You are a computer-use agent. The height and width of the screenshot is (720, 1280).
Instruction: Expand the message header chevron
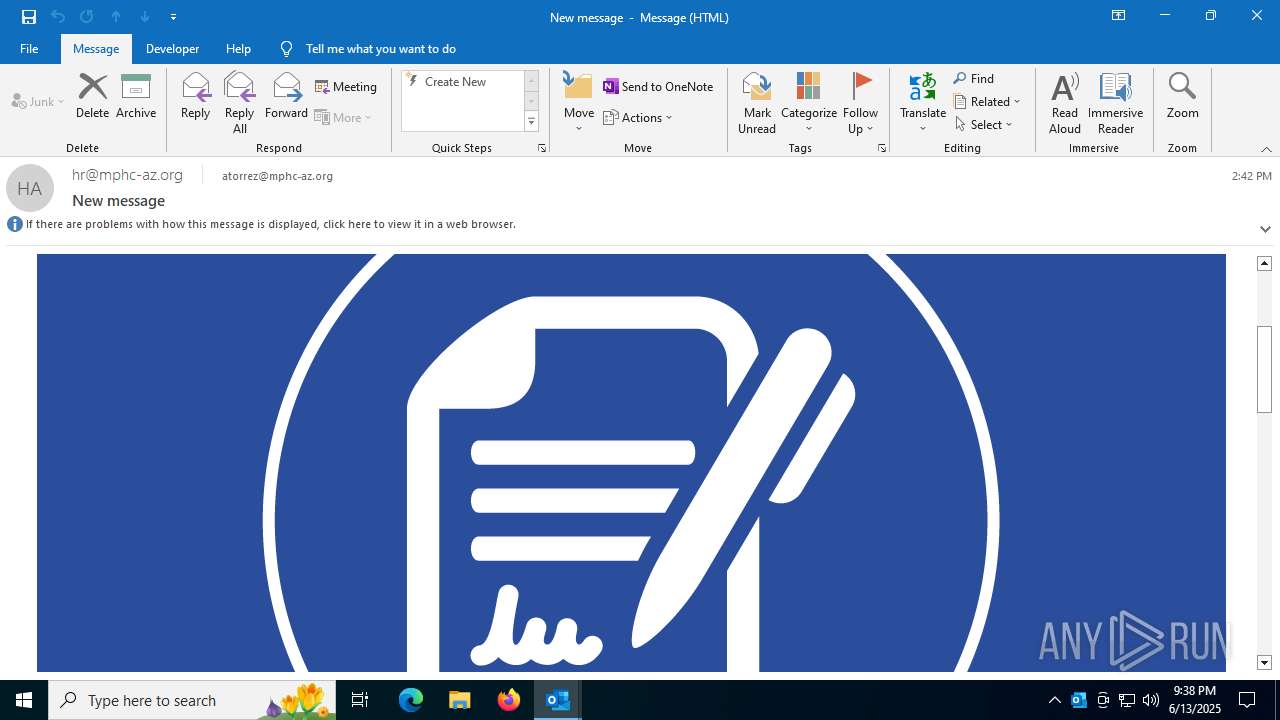[x=1265, y=229]
